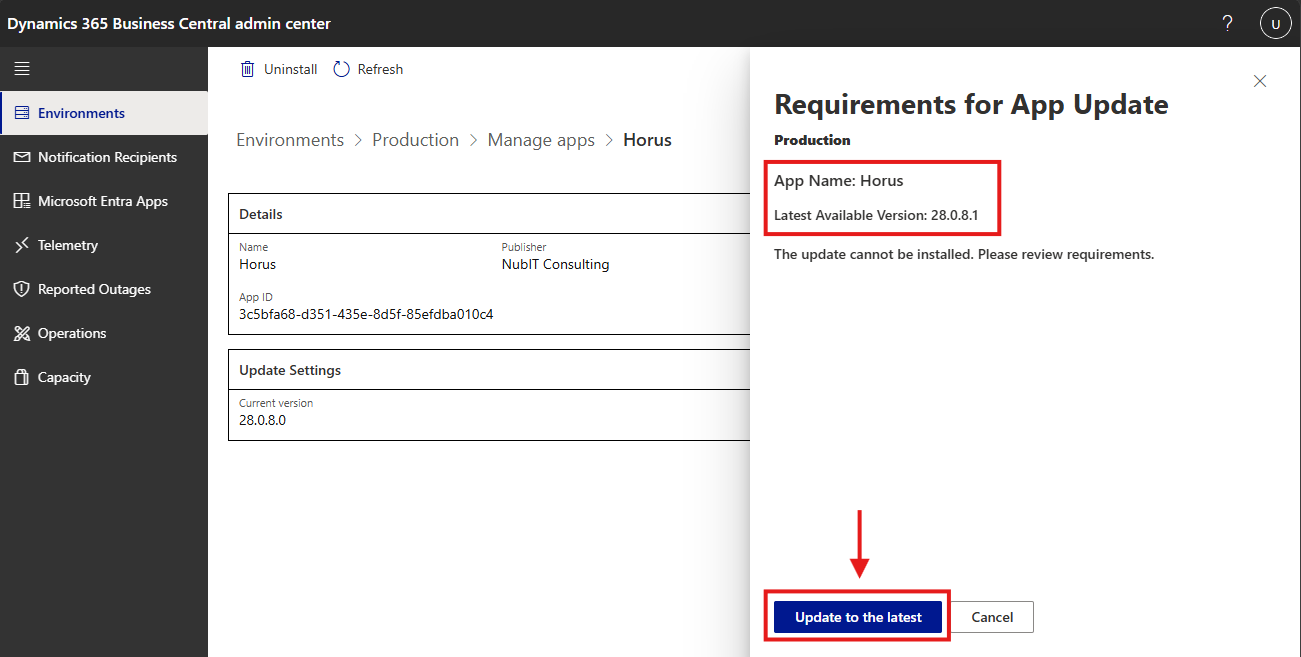Screen dimensions: 1301x657
Task: Click the Uninstall command
Action: [x=279, y=69]
